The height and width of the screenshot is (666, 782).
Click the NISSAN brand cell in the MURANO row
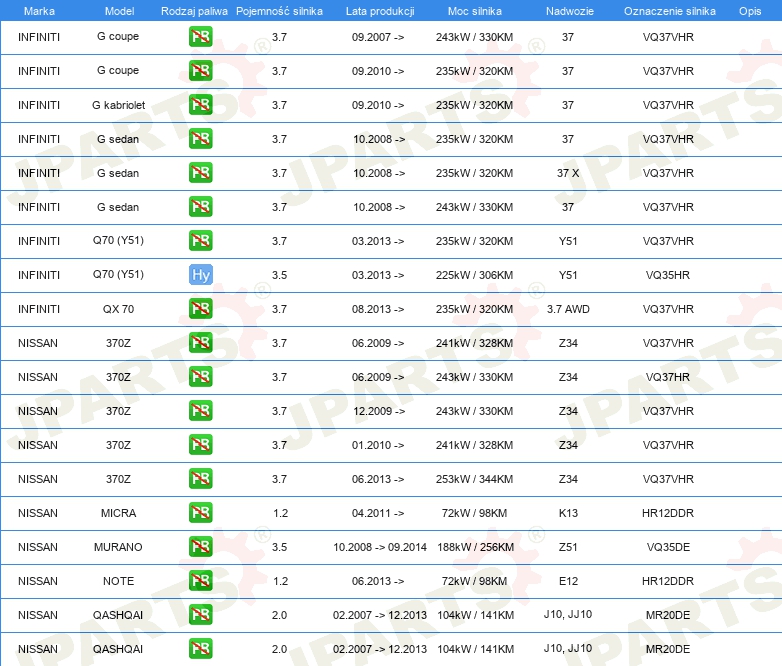[x=38, y=547]
